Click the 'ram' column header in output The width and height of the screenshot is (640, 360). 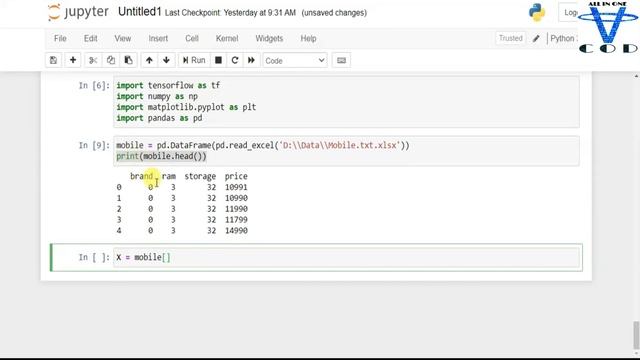pos(169,176)
